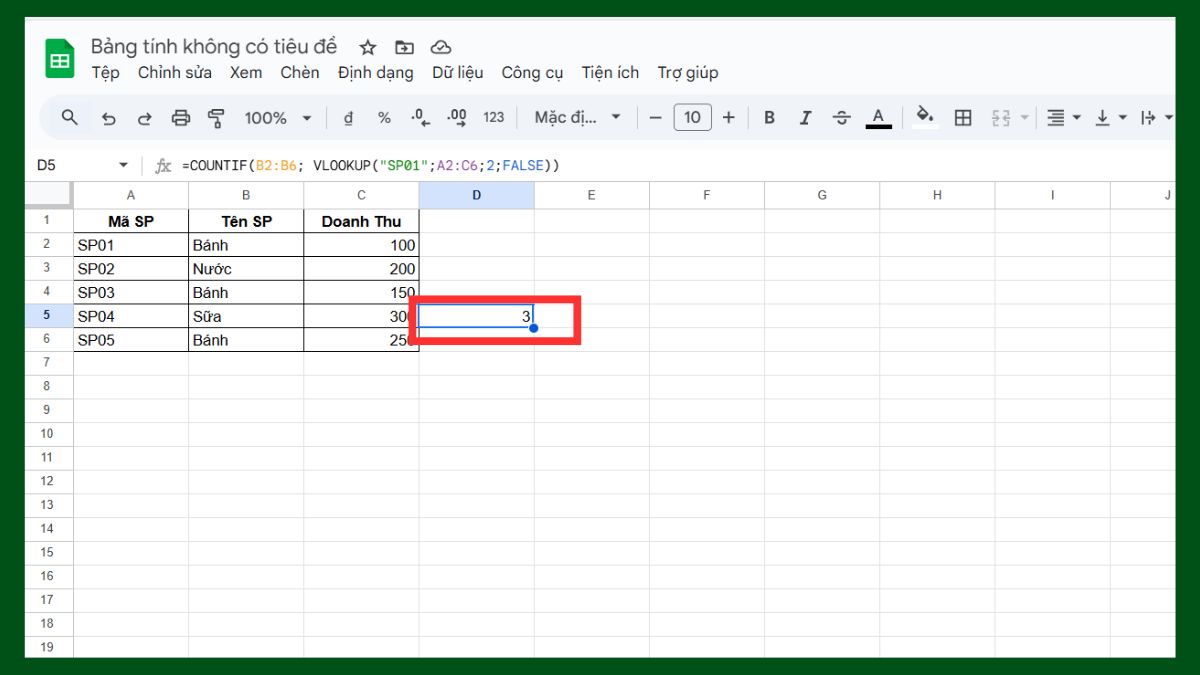Select the cell with value 100
Screen dimensions: 1200x675
tap(361, 245)
